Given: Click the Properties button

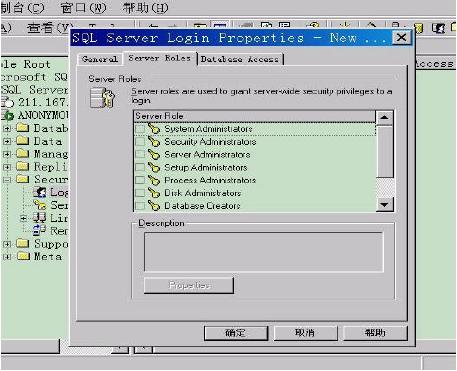Looking at the screenshot, I should point(189,285).
